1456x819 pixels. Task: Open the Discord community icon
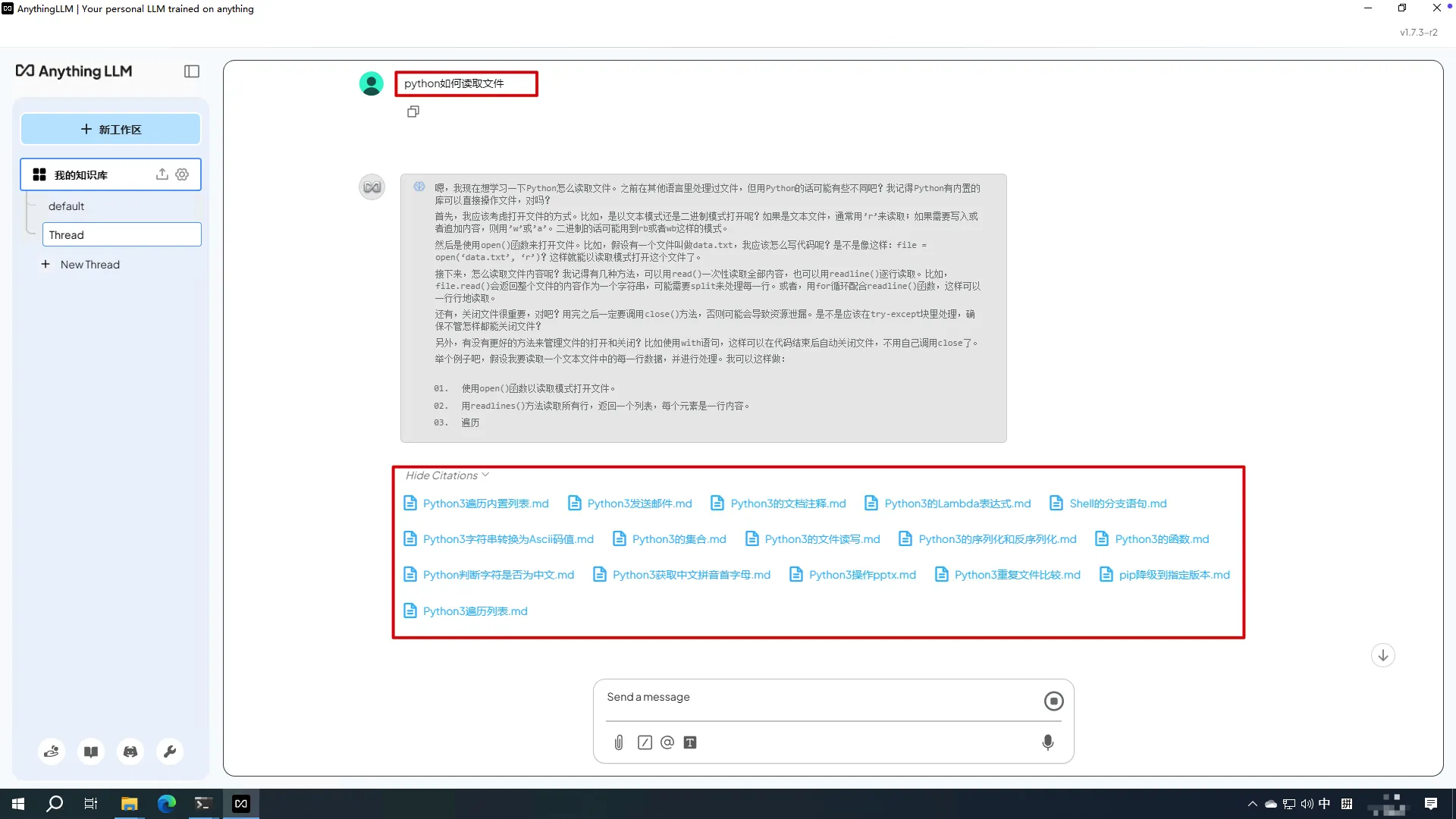click(130, 752)
